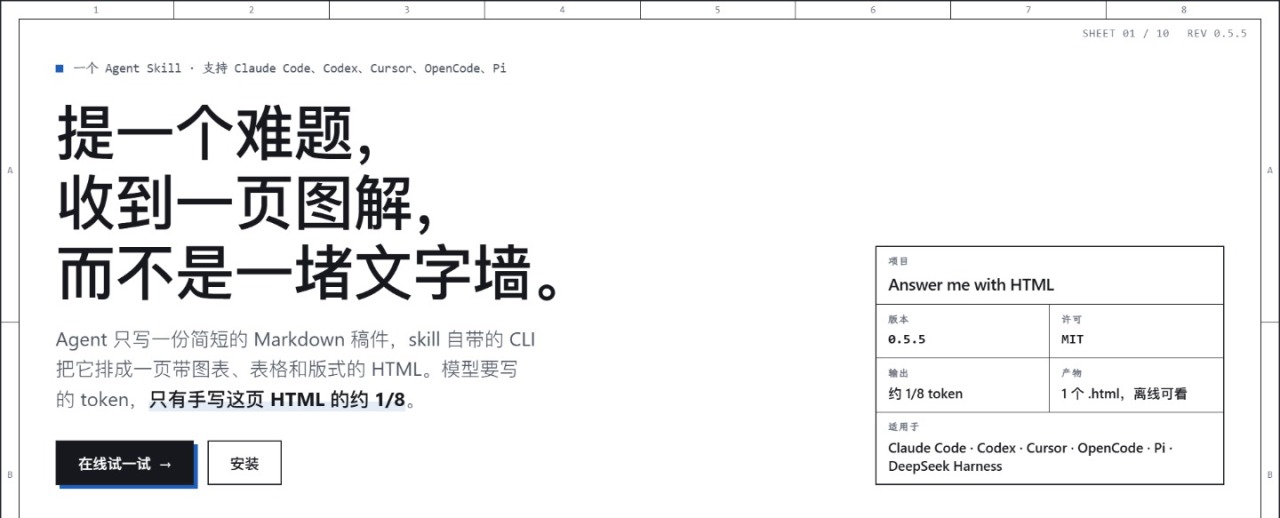Click license value MIT
The height and width of the screenshot is (518, 1280).
(x=1072, y=339)
